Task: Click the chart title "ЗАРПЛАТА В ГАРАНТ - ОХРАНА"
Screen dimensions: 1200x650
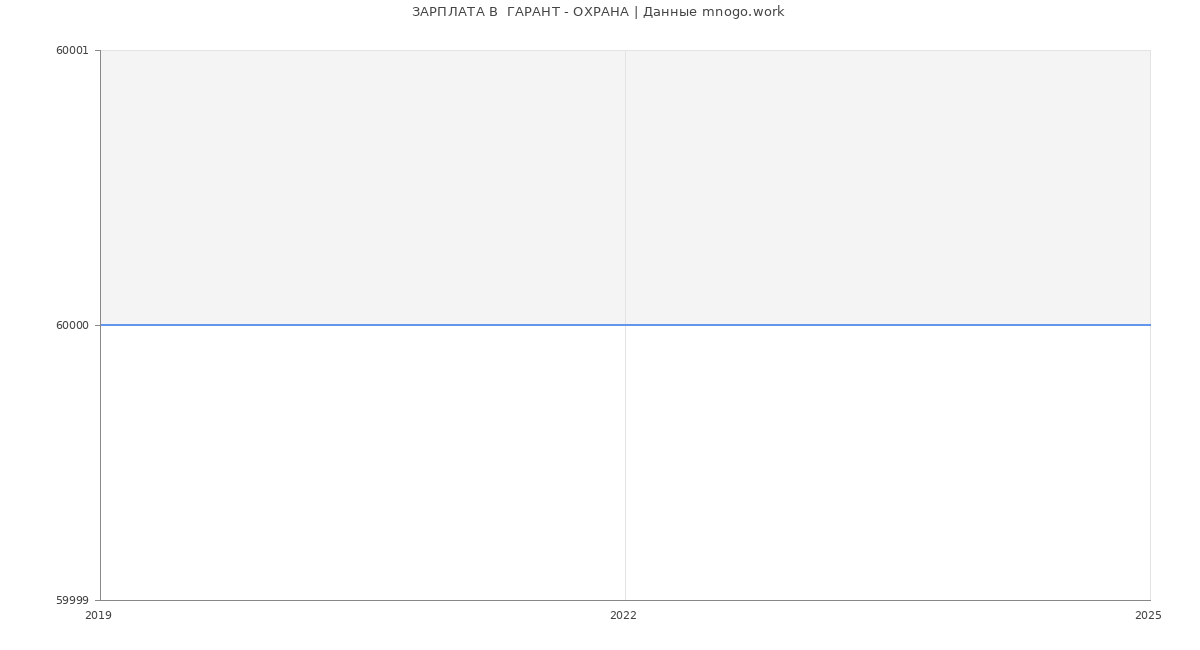Action: 520,12
